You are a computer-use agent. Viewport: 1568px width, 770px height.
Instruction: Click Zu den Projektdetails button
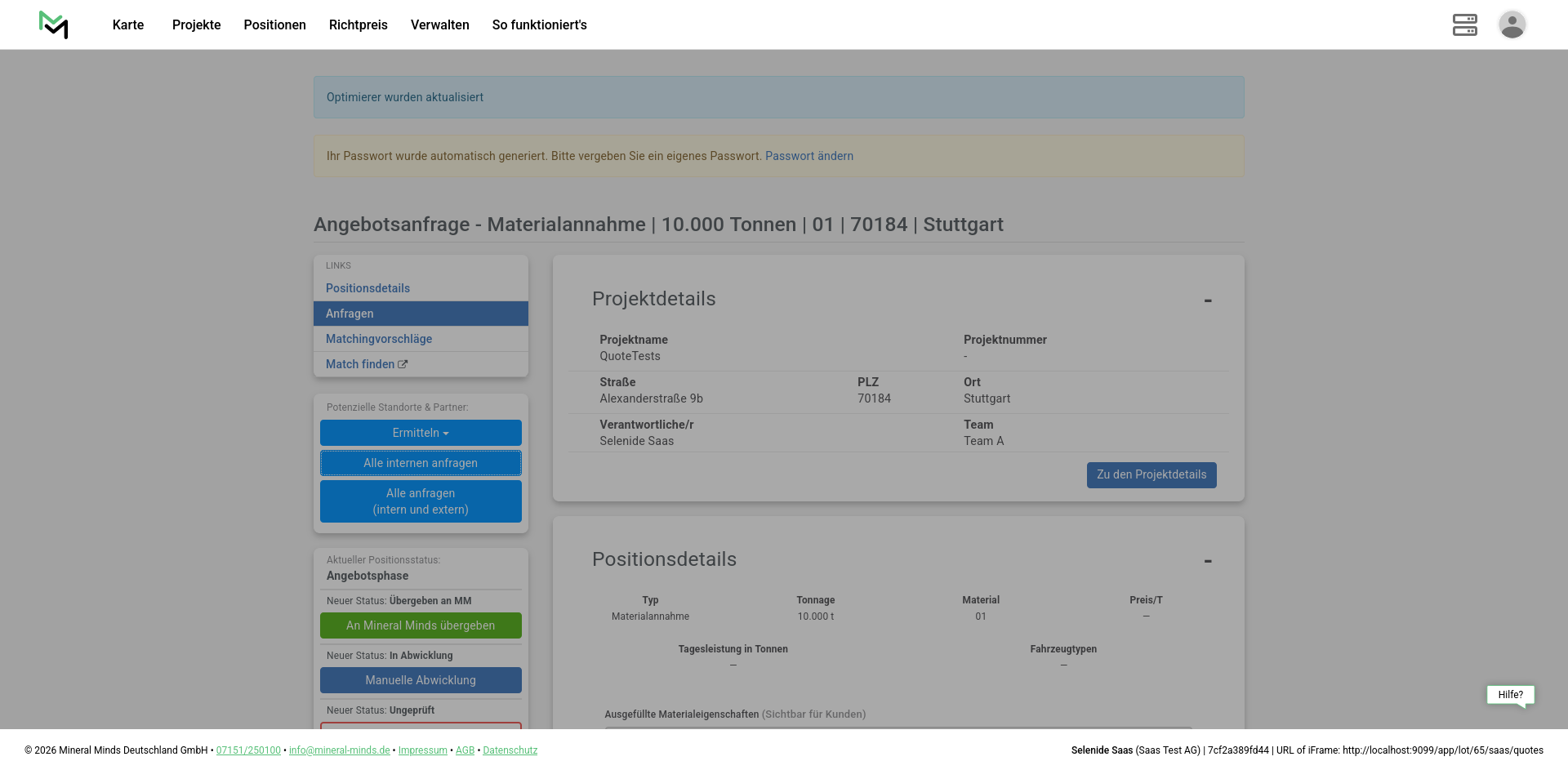tap(1151, 475)
